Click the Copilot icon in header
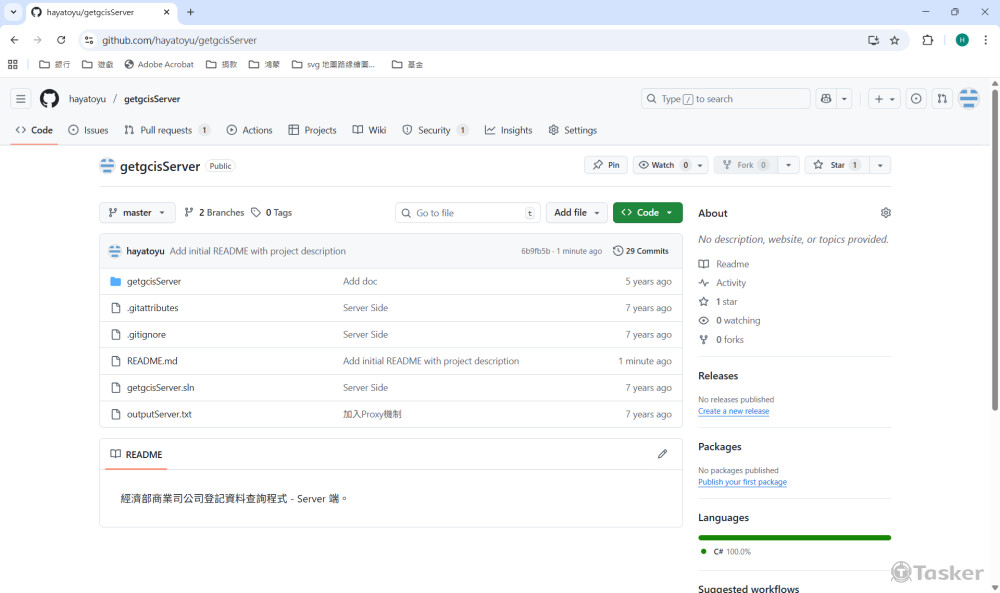The image size is (1000, 593). pyautogui.click(x=826, y=99)
